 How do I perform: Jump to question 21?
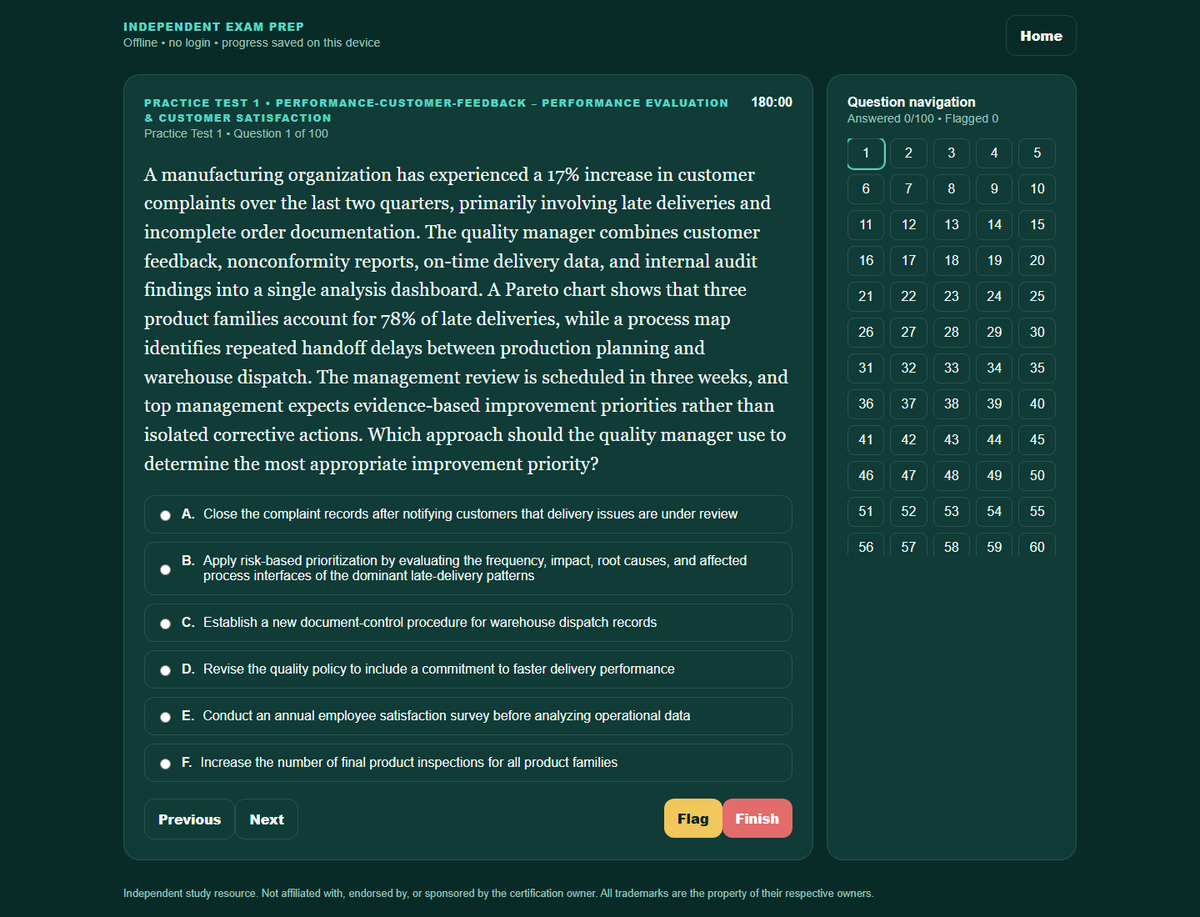[x=866, y=297]
